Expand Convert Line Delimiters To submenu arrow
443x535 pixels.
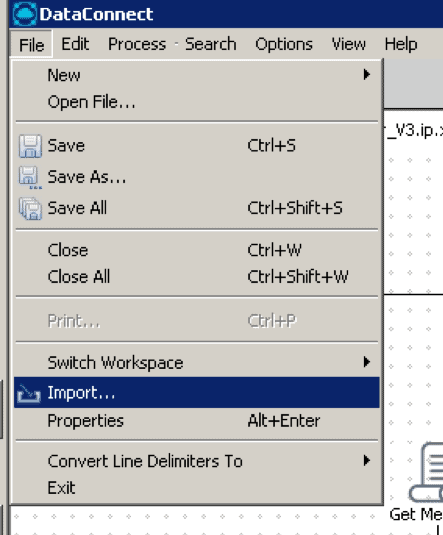click(367, 460)
